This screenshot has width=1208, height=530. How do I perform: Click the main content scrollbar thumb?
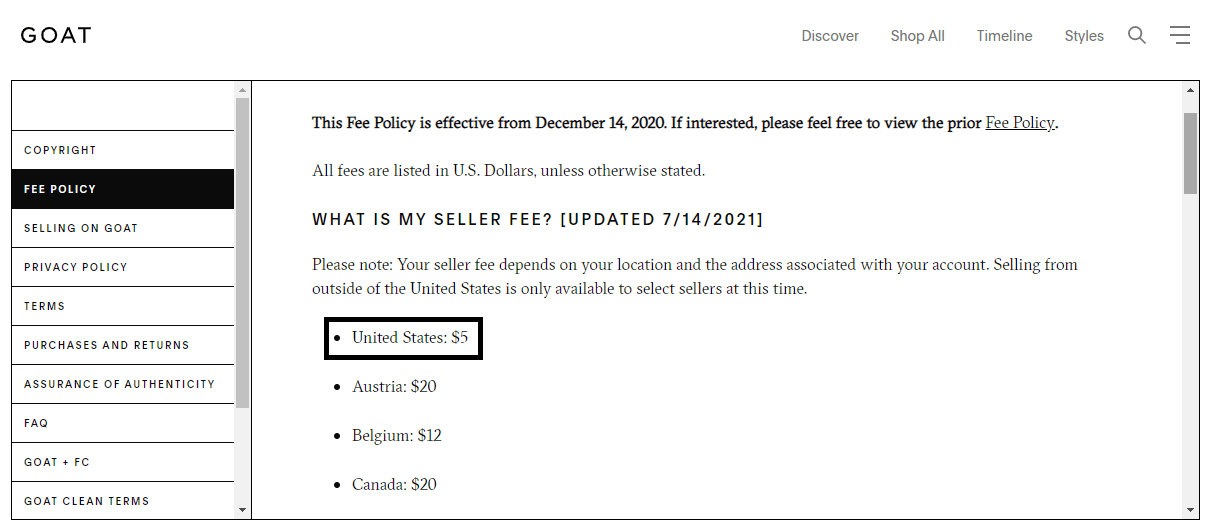[x=1190, y=153]
